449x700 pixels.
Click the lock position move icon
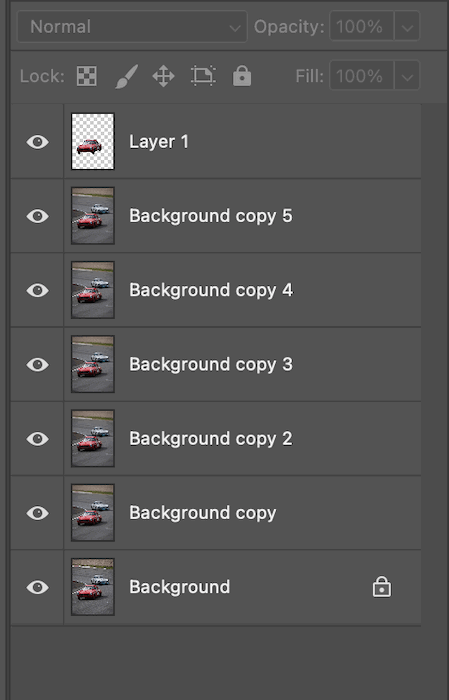pyautogui.click(x=163, y=76)
